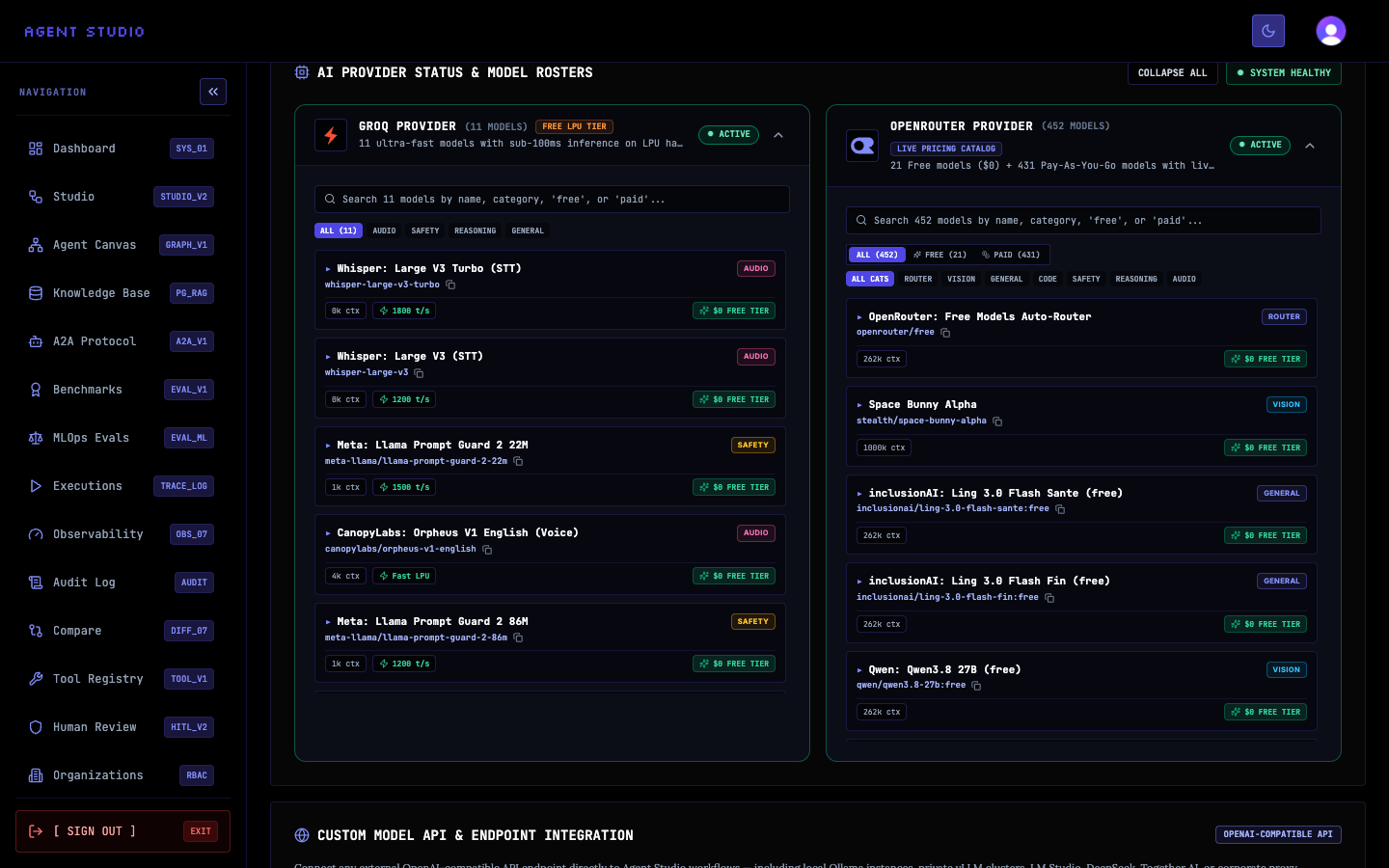Click the MLOps Evals scale icon
This screenshot has height=868, width=1389.
pos(36,438)
